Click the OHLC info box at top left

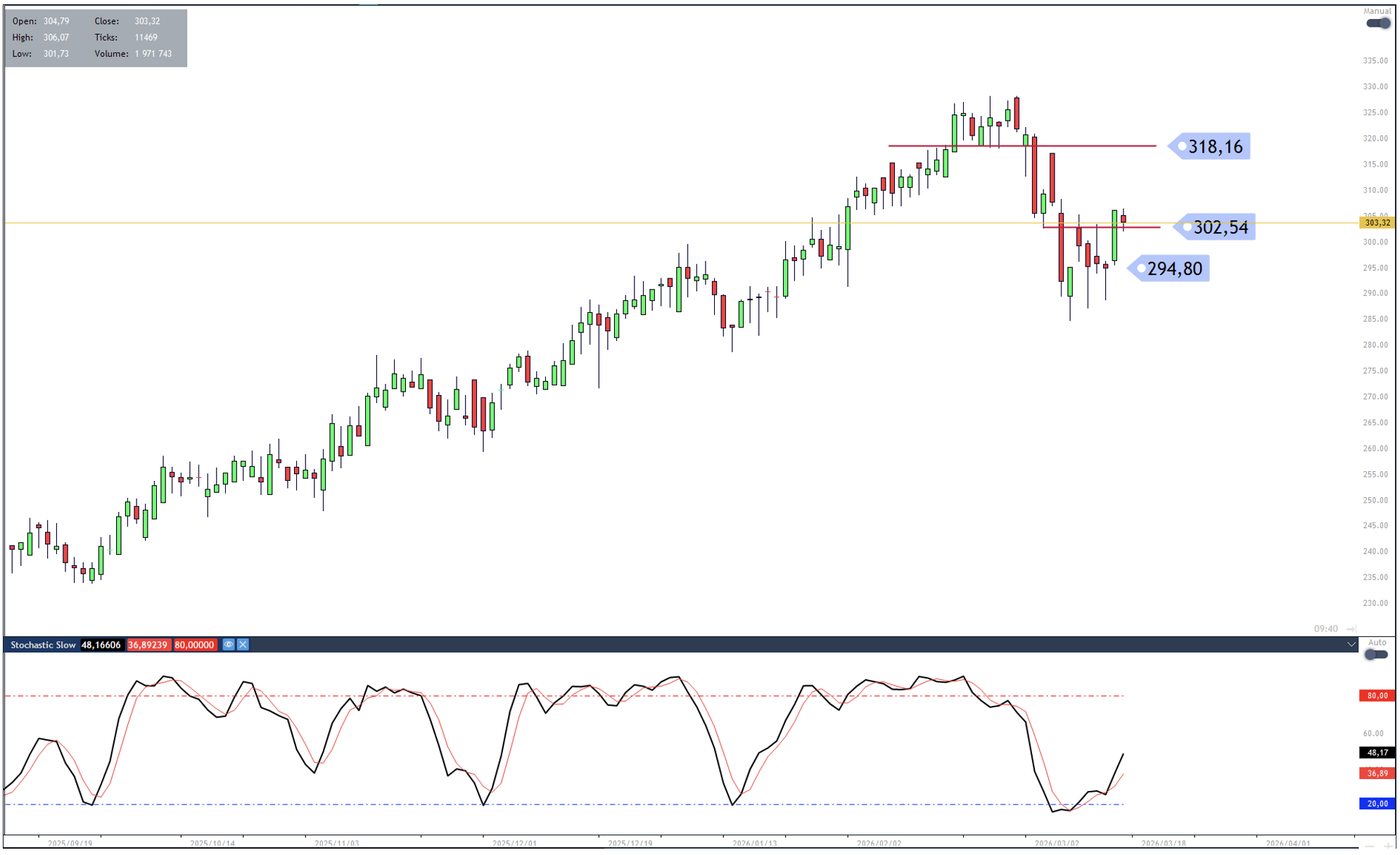point(96,38)
